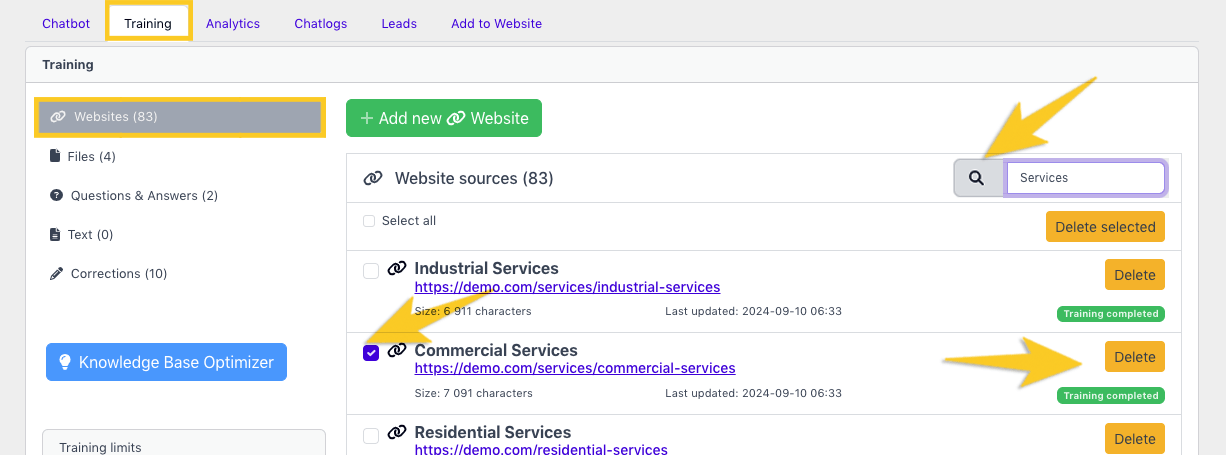This screenshot has width=1226, height=455.
Task: Click link icon beside Residential Services
Action: click(397, 433)
